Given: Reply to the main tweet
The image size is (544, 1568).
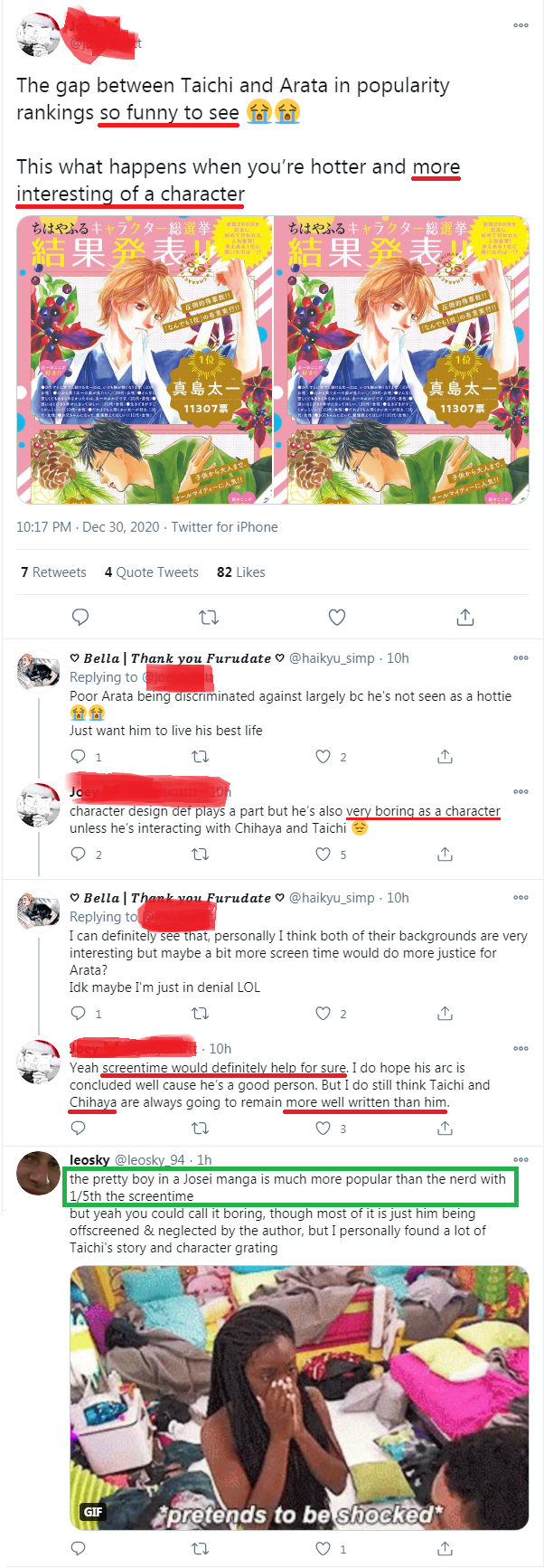Looking at the screenshot, I should tap(80, 618).
